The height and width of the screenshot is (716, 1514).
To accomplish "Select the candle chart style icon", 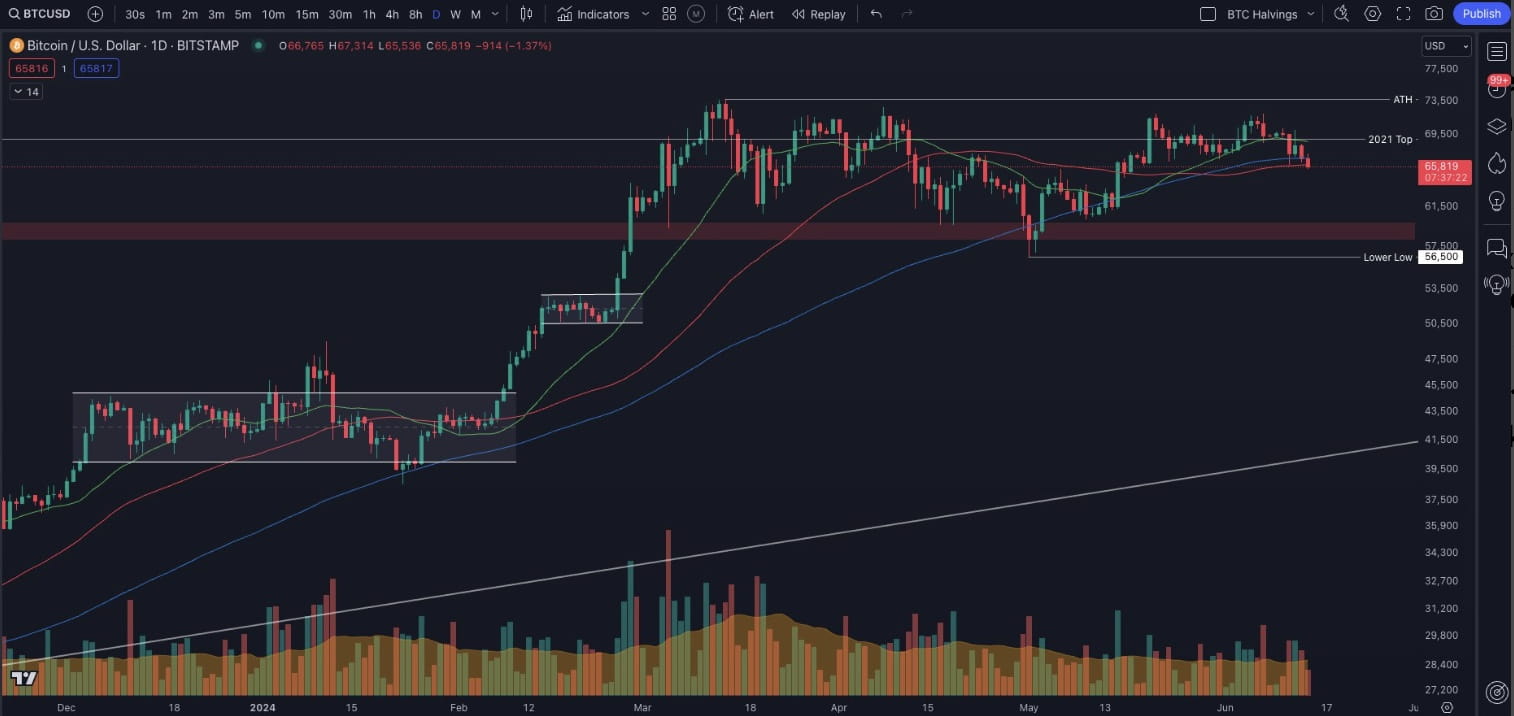I will 527,14.
